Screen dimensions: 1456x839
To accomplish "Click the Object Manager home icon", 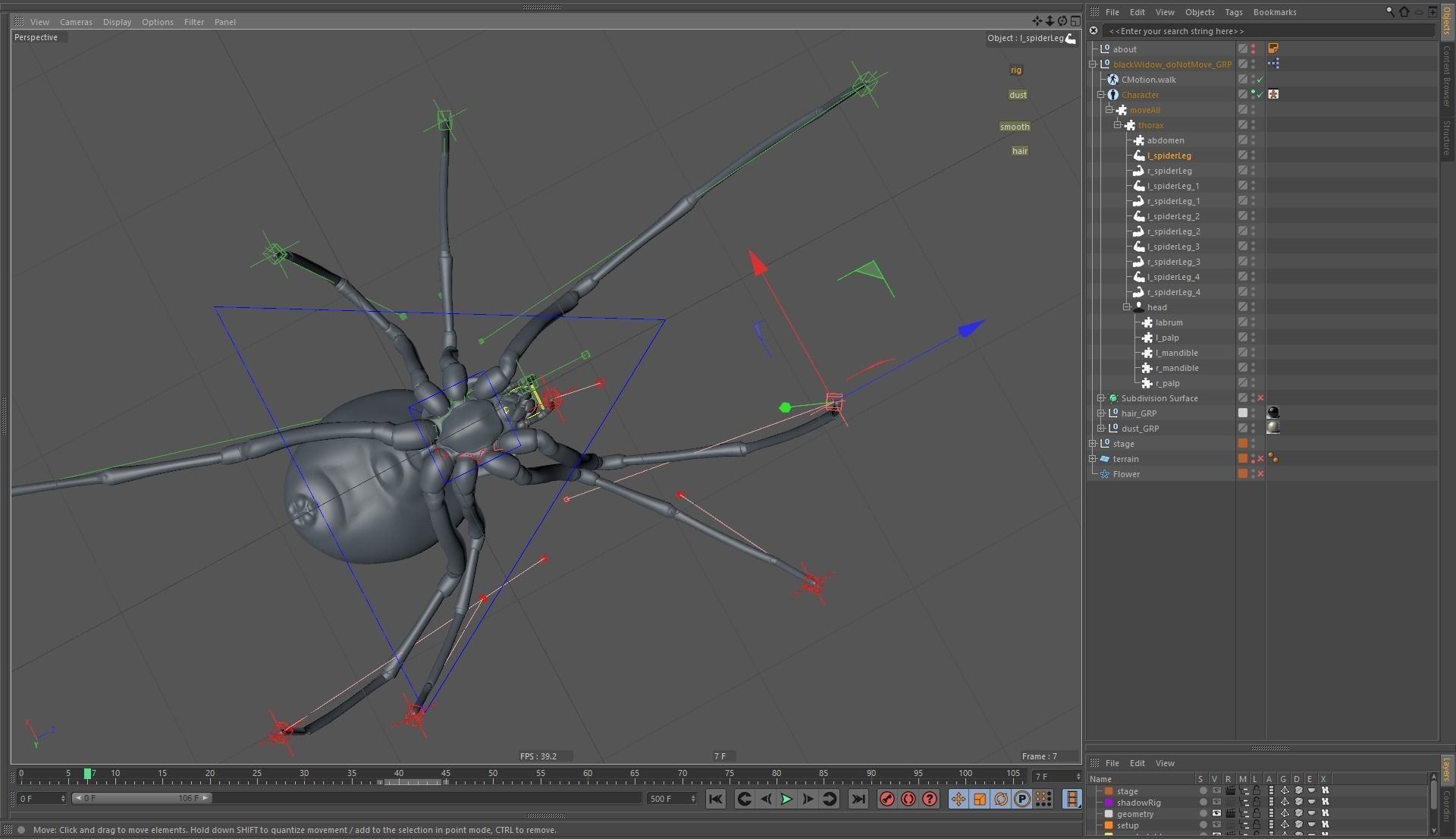I will [1404, 11].
